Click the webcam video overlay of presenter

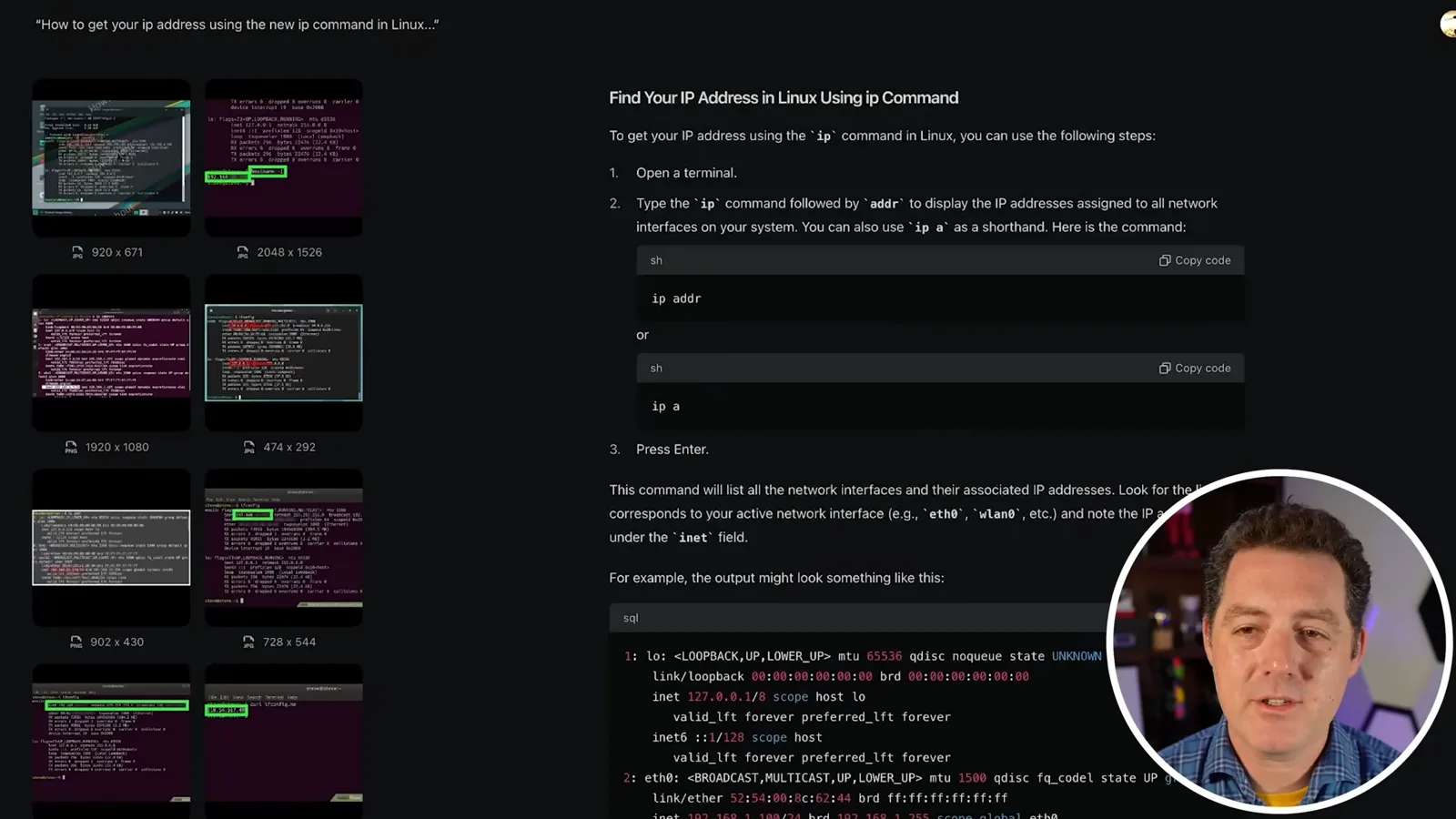(x=1279, y=641)
